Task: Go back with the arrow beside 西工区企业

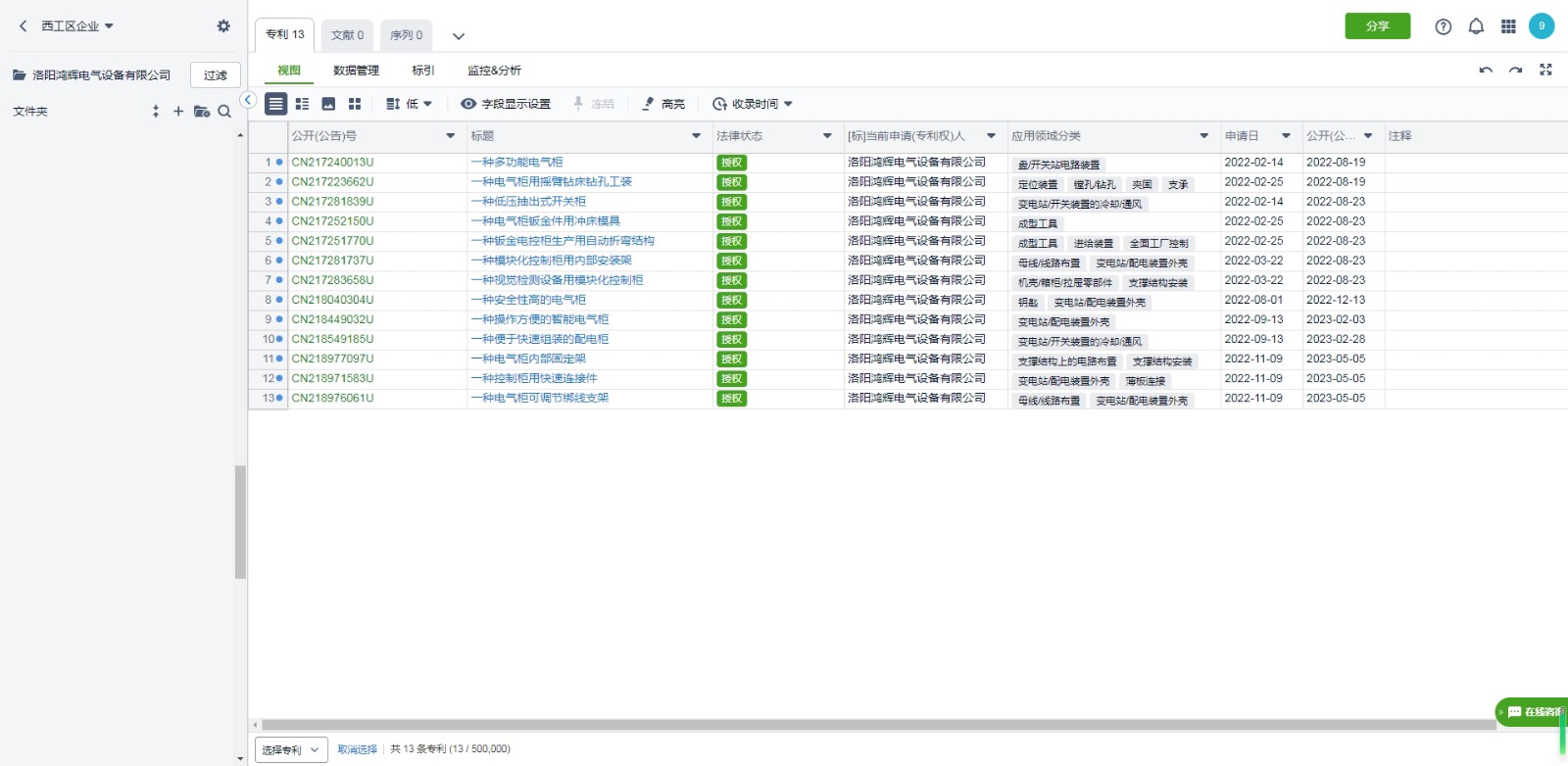Action: [23, 26]
